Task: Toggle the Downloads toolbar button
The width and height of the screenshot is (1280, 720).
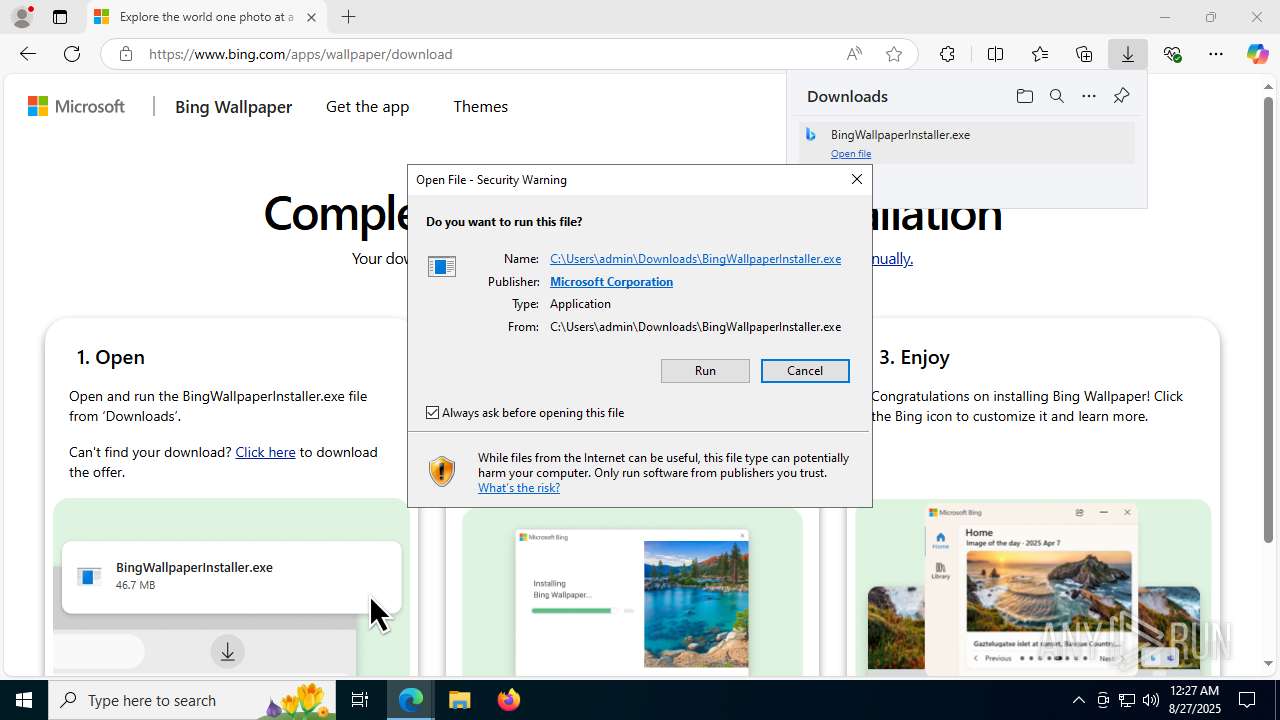Action: pyautogui.click(x=1128, y=54)
